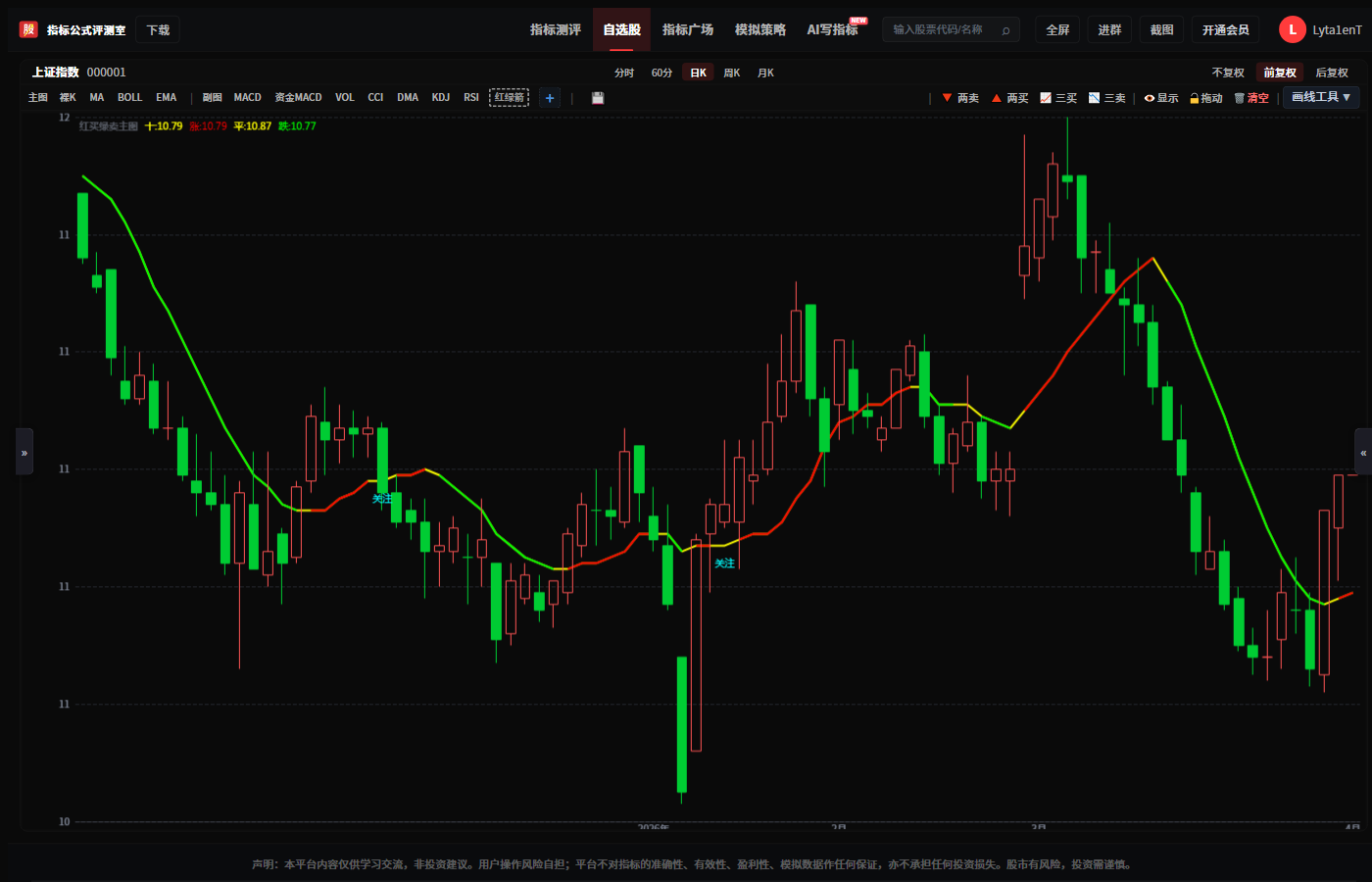Switch to 日K chart period
Screen dimensions: 1372x882
pos(698,73)
